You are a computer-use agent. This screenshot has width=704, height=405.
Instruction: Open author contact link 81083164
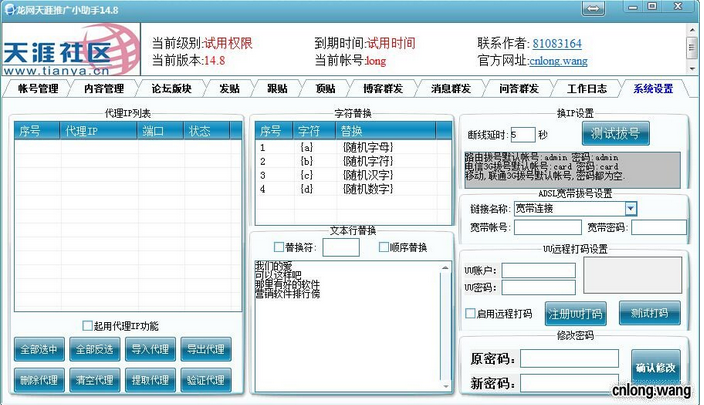(557, 44)
